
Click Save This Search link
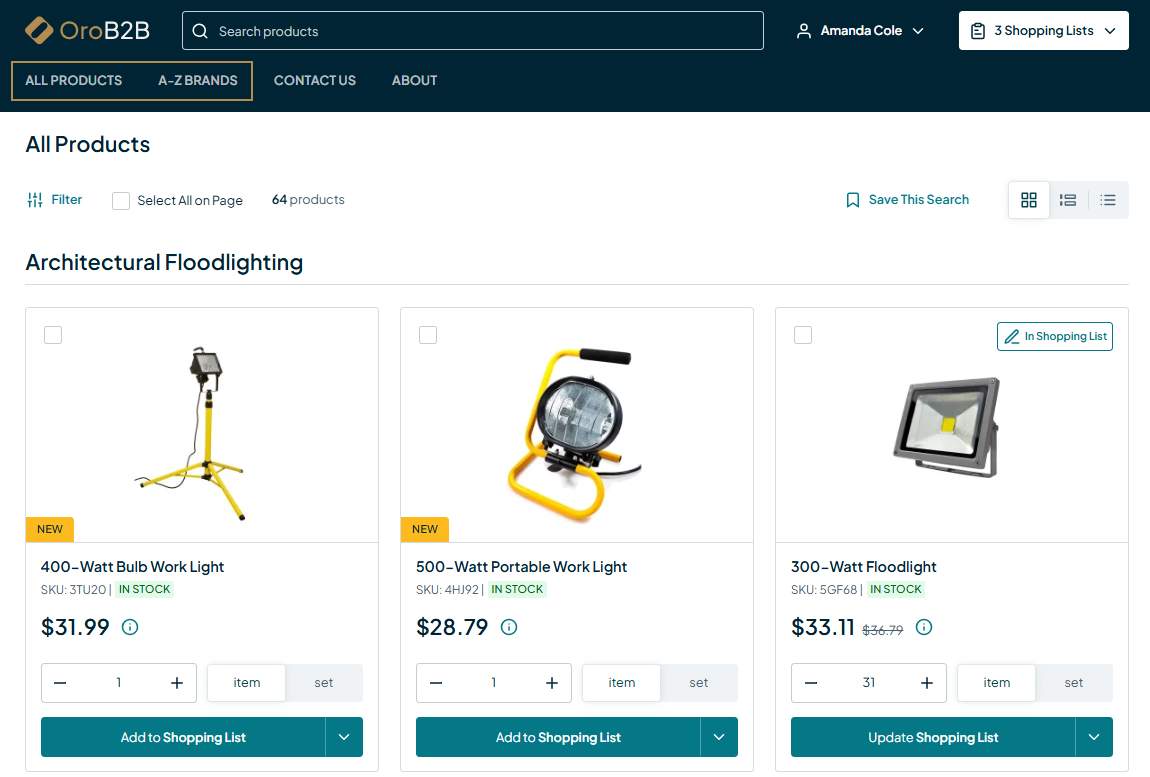click(x=907, y=200)
